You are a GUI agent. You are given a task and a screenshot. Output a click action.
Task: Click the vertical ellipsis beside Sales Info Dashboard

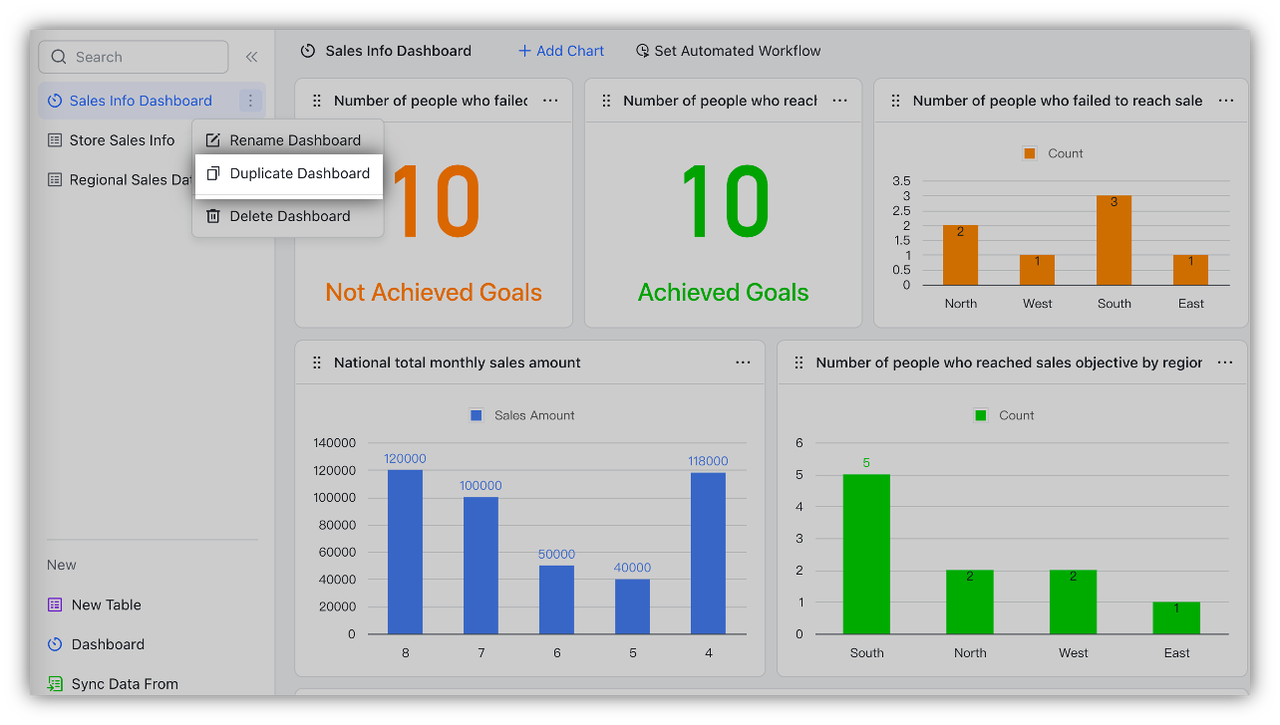[250, 100]
